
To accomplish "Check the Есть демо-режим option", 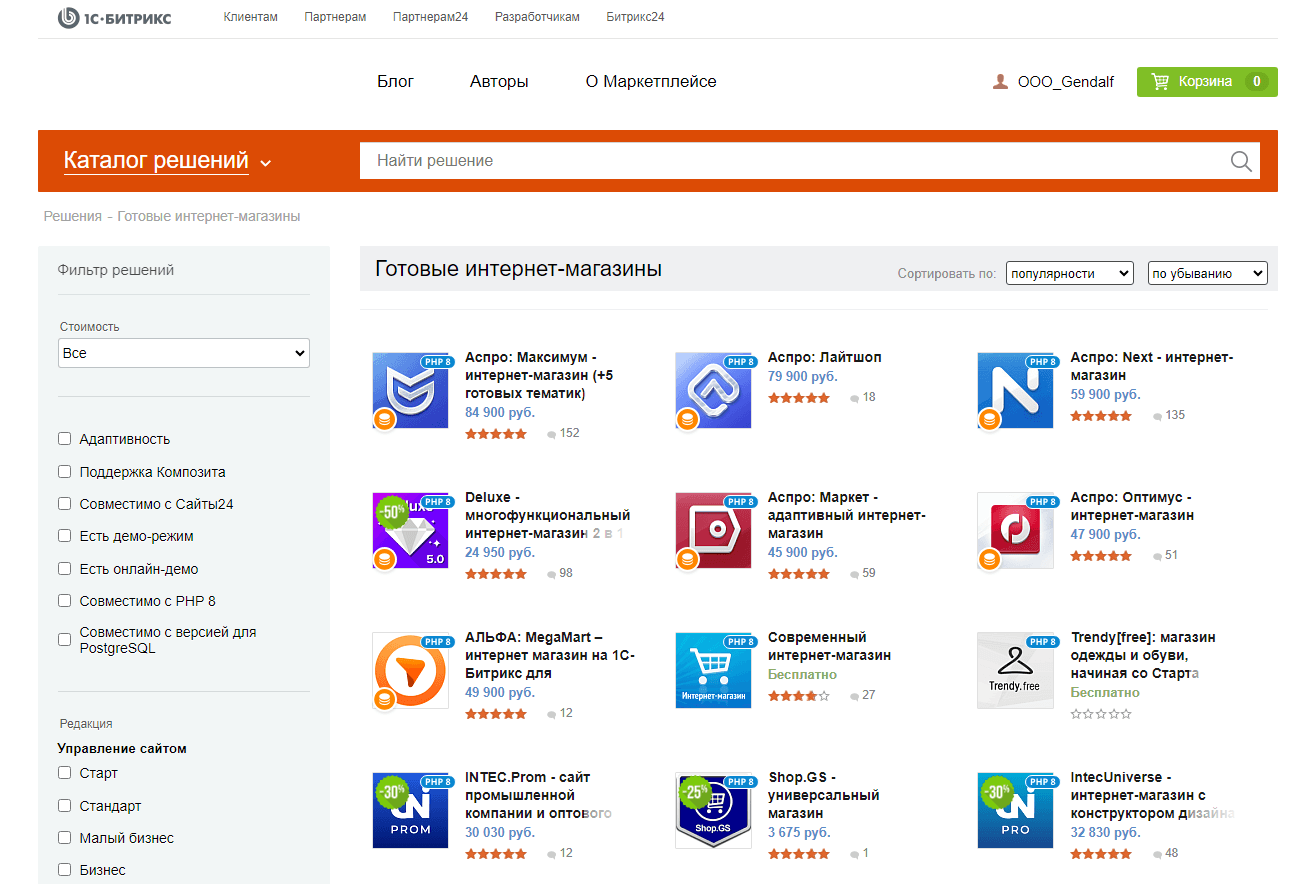I will point(65,536).
